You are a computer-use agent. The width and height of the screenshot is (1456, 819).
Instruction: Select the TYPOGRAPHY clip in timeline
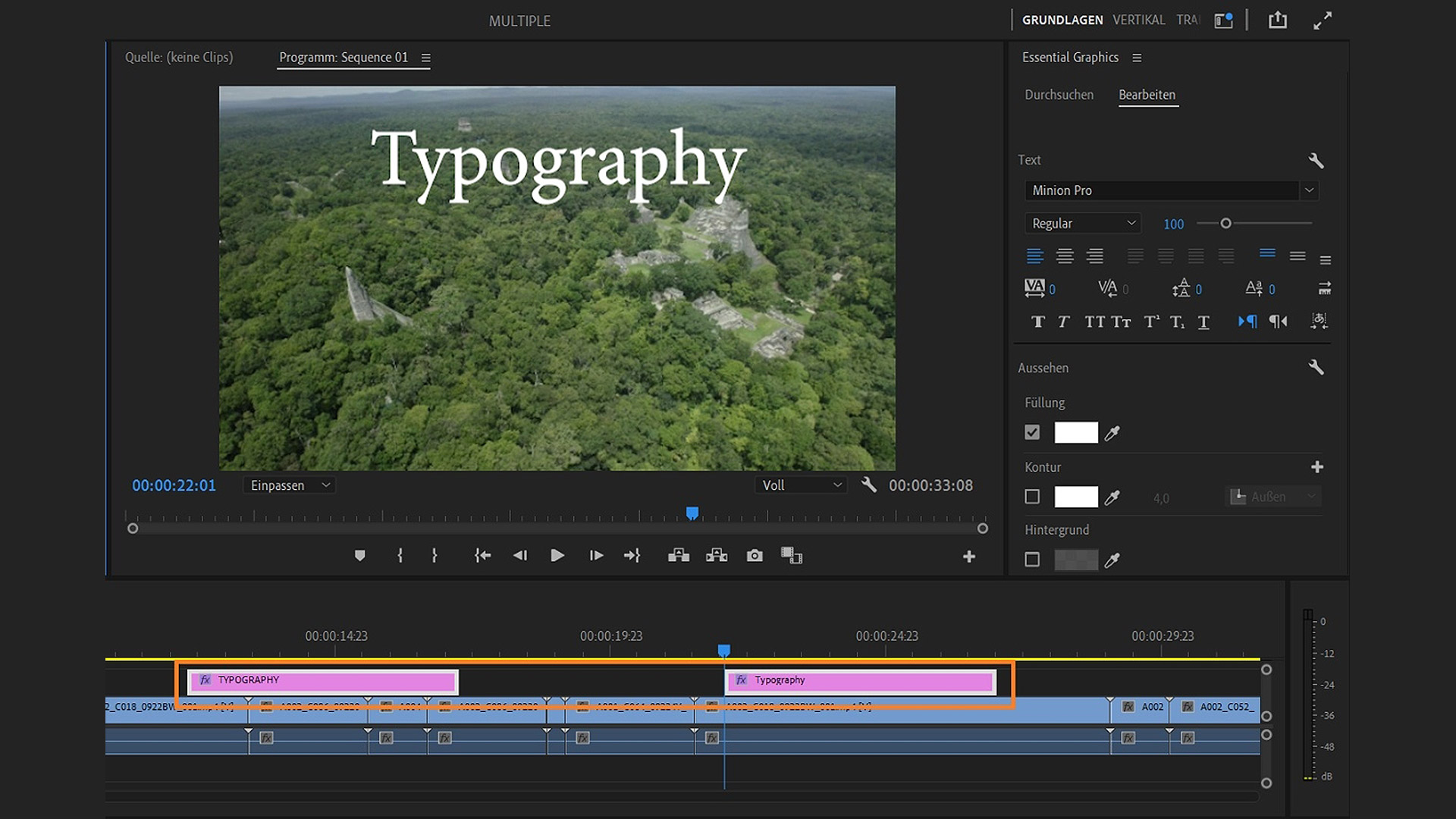pos(323,680)
